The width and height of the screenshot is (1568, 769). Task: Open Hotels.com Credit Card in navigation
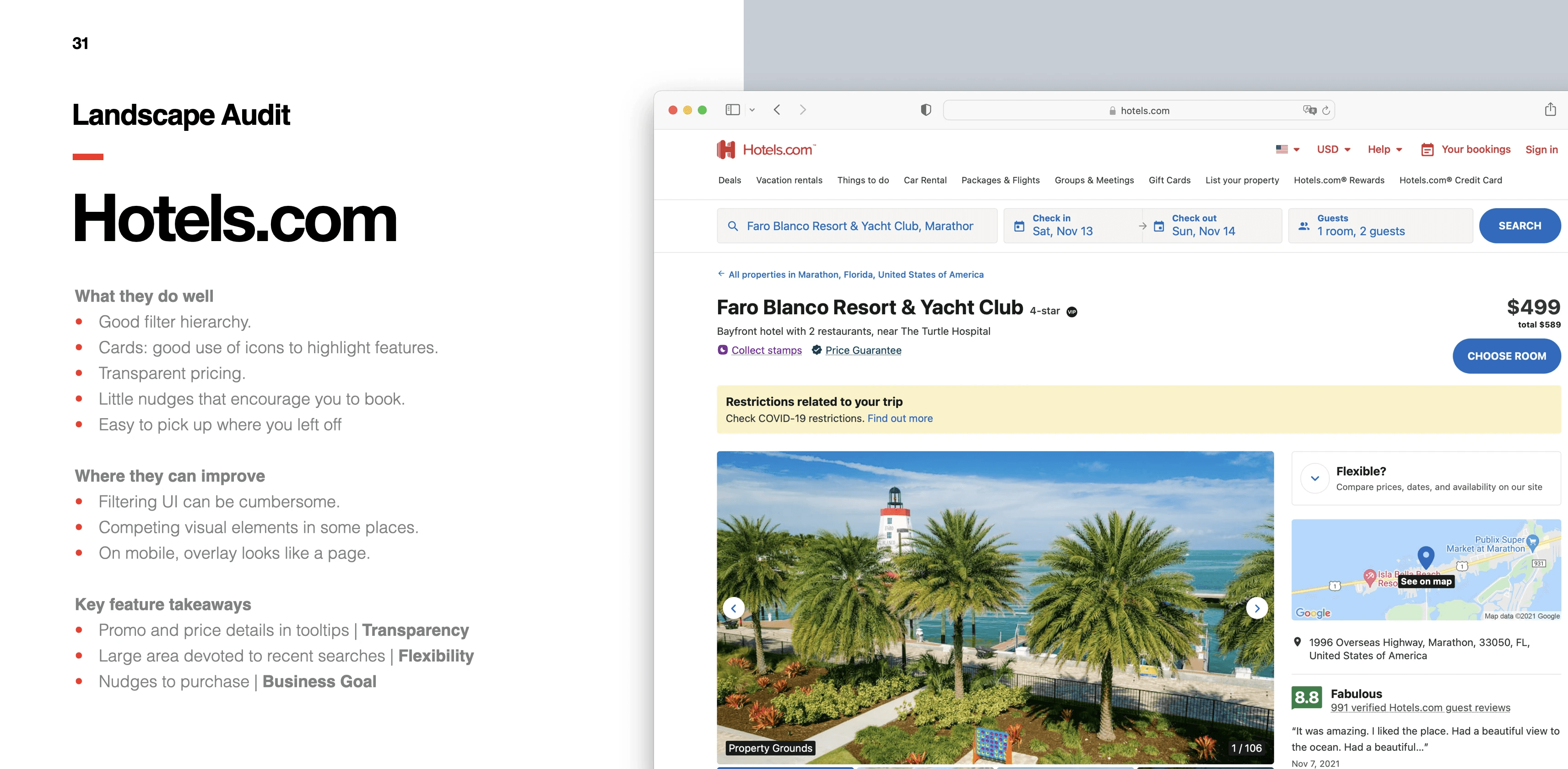(x=1450, y=180)
